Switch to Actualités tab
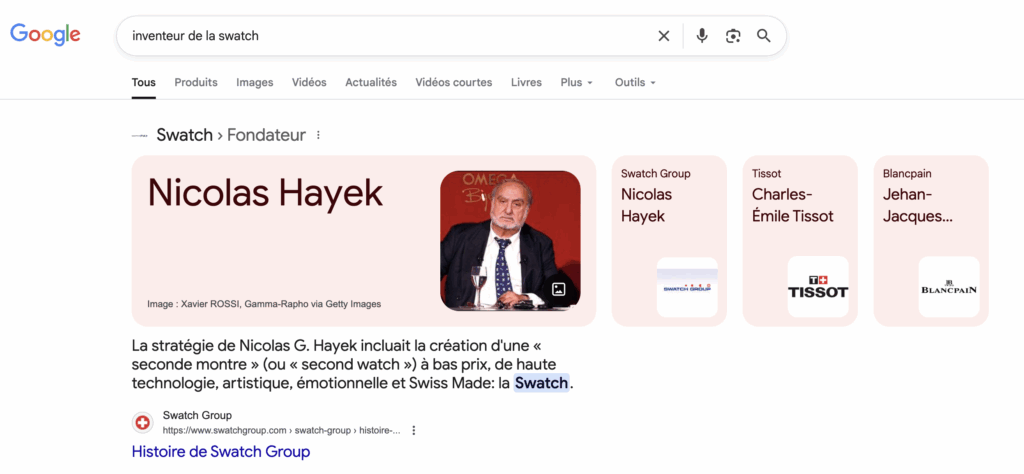The width and height of the screenshot is (1024, 474). tap(371, 82)
